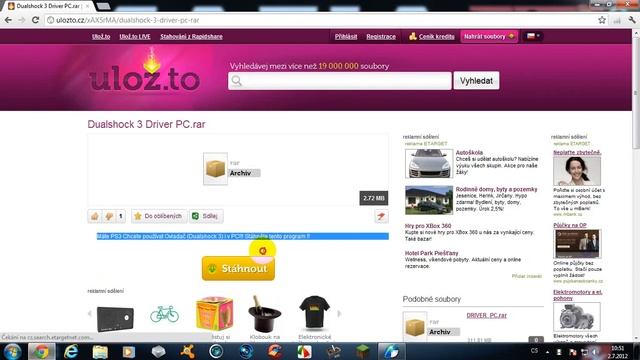This screenshot has width=640, height=360.
Task: Click the Chrome taskbar icon
Action: [x=41, y=351]
